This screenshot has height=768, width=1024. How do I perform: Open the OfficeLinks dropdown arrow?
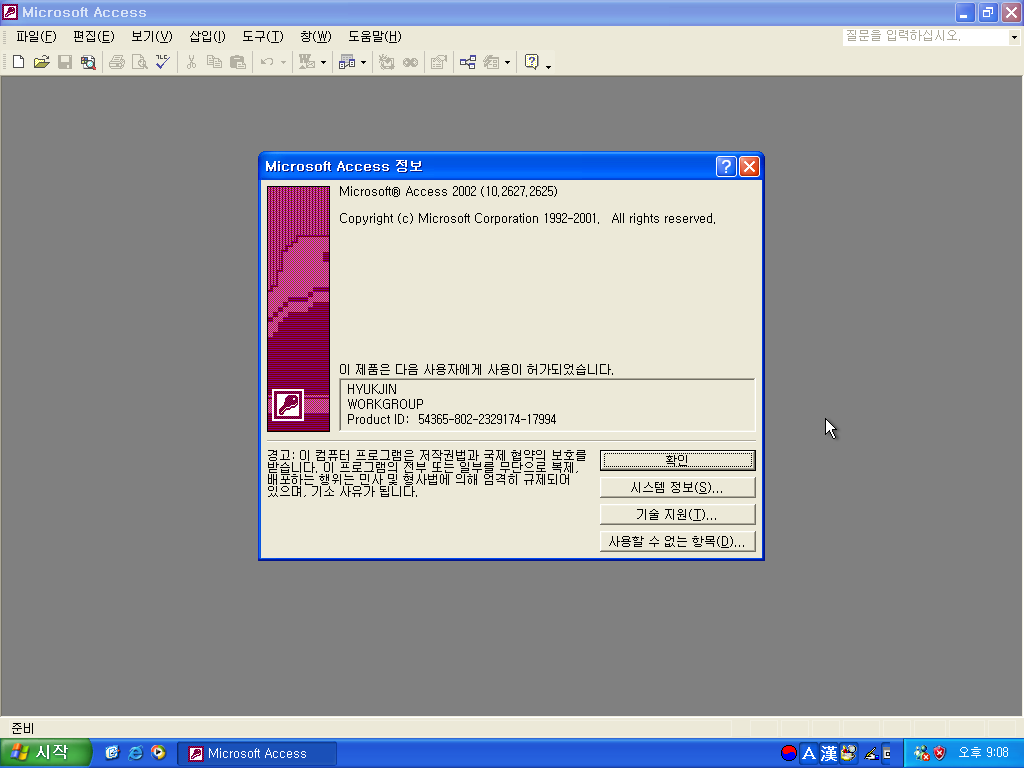(323, 63)
